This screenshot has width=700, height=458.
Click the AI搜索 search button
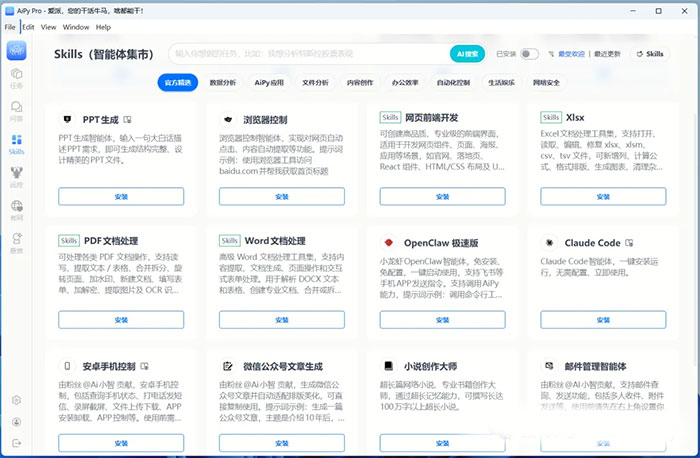coord(467,54)
